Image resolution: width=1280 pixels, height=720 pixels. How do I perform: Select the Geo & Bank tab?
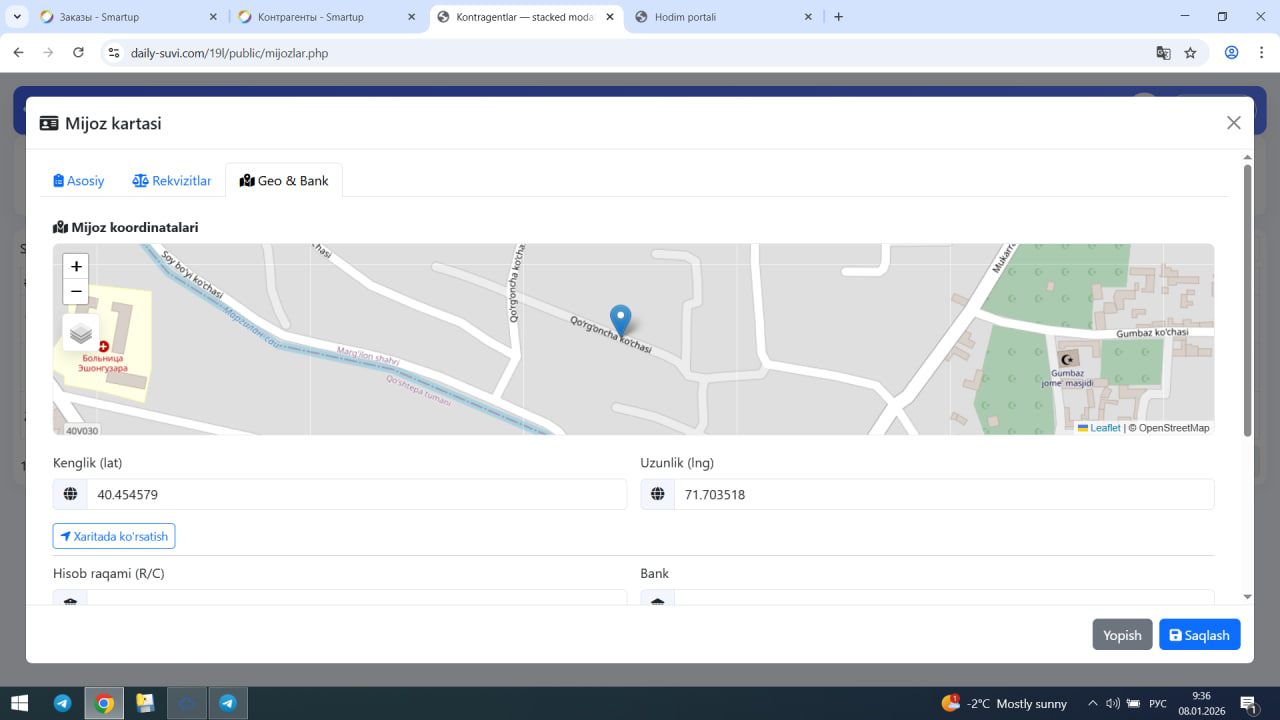[x=284, y=181]
